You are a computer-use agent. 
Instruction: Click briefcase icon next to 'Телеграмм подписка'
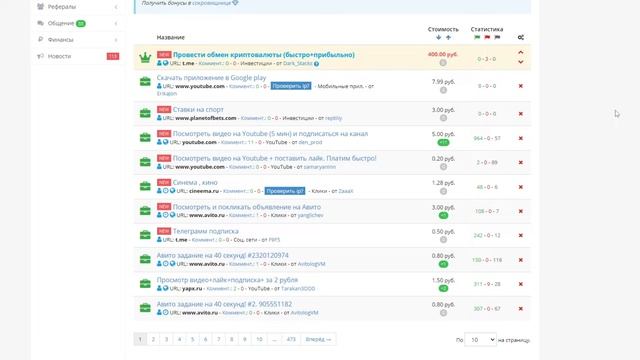tap(145, 235)
